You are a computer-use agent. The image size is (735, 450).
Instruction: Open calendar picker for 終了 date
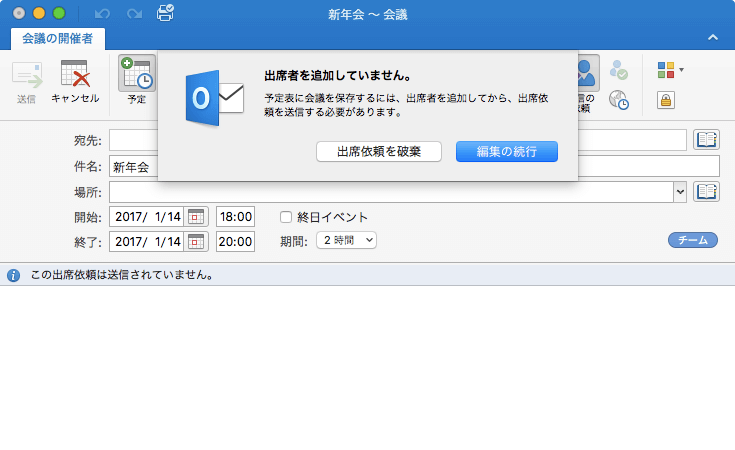(x=195, y=241)
